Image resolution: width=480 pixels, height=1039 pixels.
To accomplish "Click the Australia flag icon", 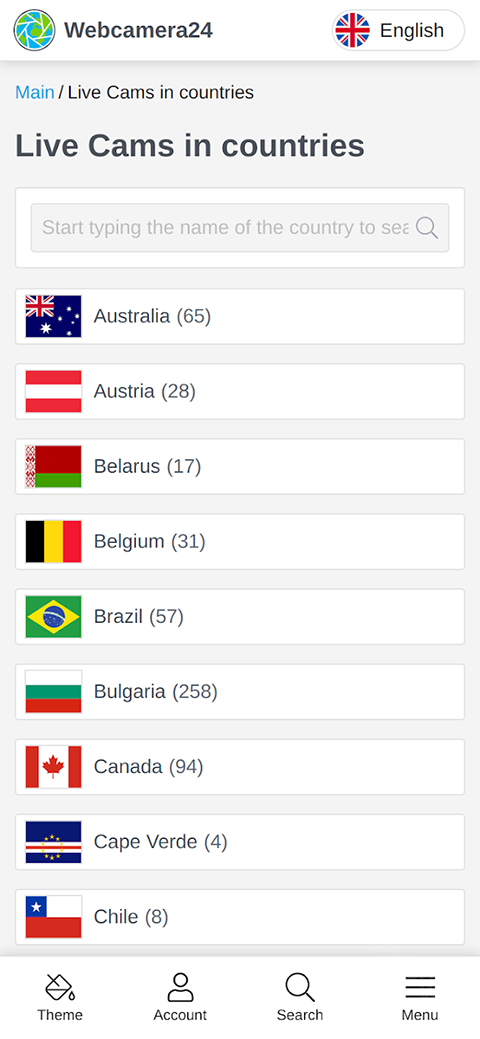I will coord(54,317).
